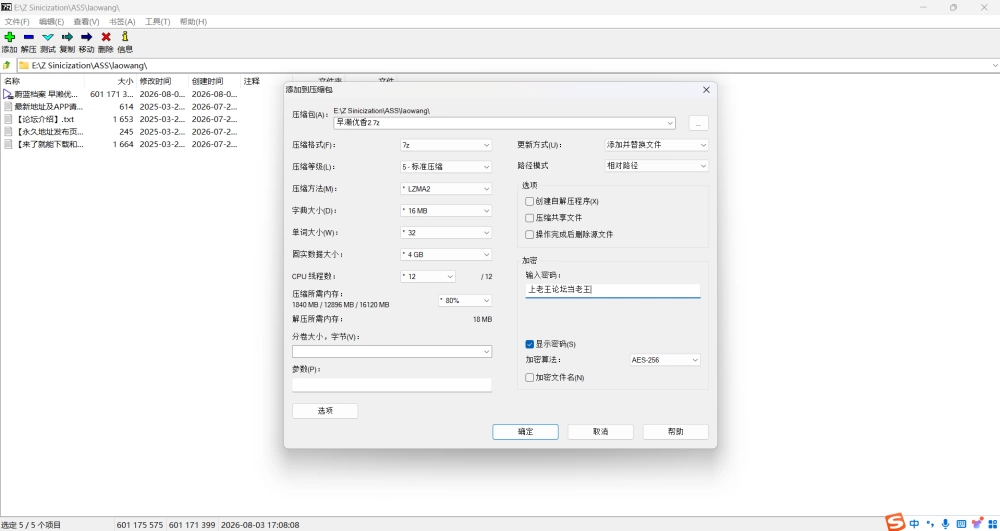The width and height of the screenshot is (1000, 531).
Task: Click the Move (移动) arrow icon
Action: tap(87, 37)
